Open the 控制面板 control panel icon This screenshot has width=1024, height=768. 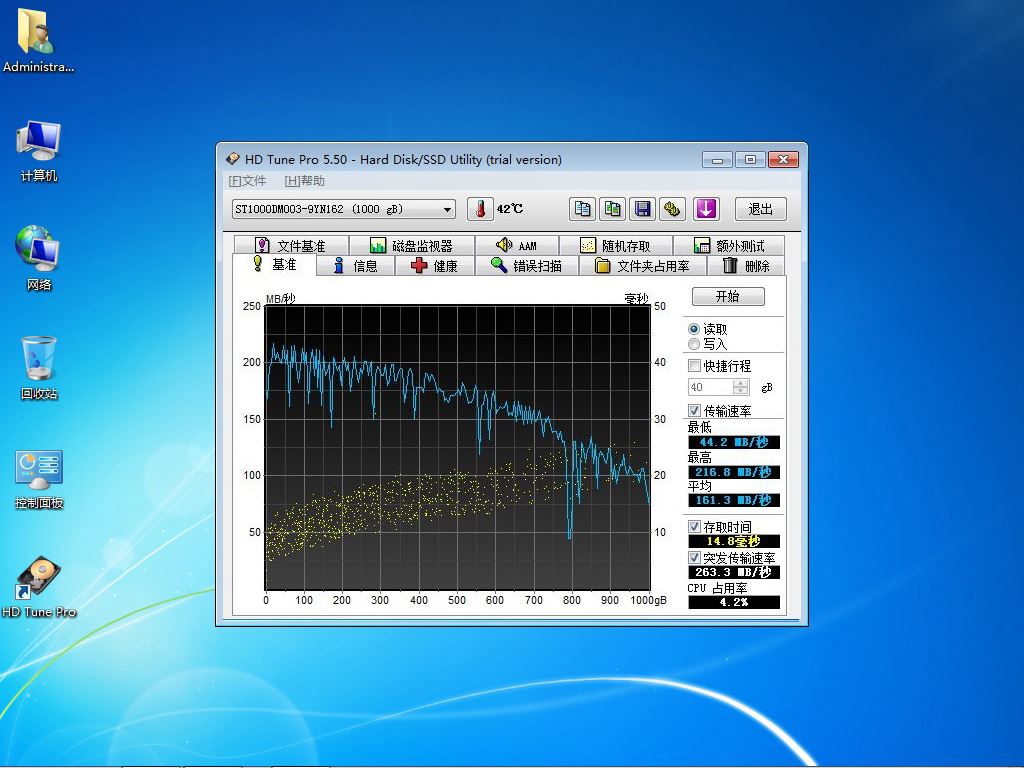tap(39, 479)
